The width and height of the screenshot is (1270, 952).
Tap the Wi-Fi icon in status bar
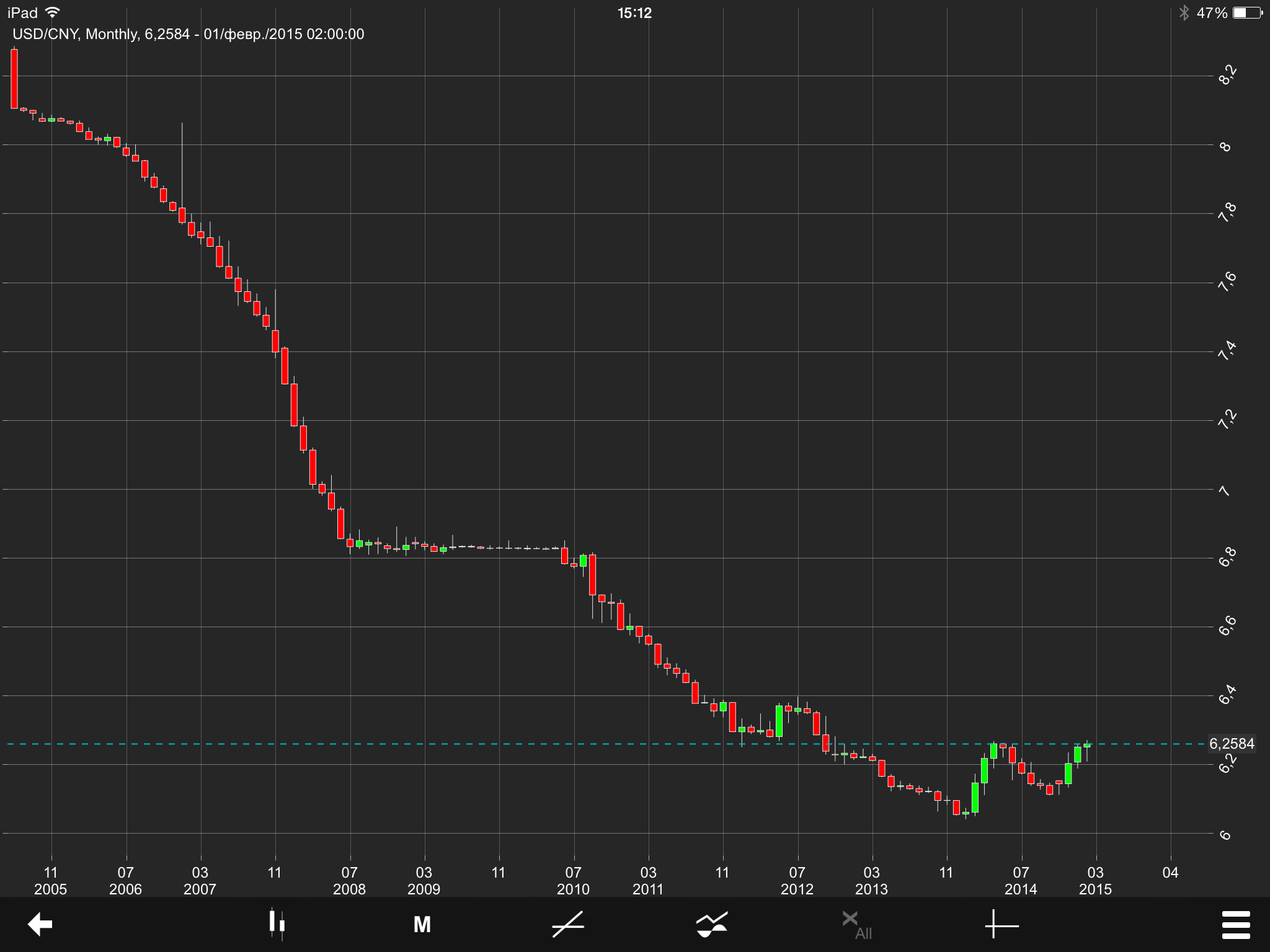pos(53,12)
